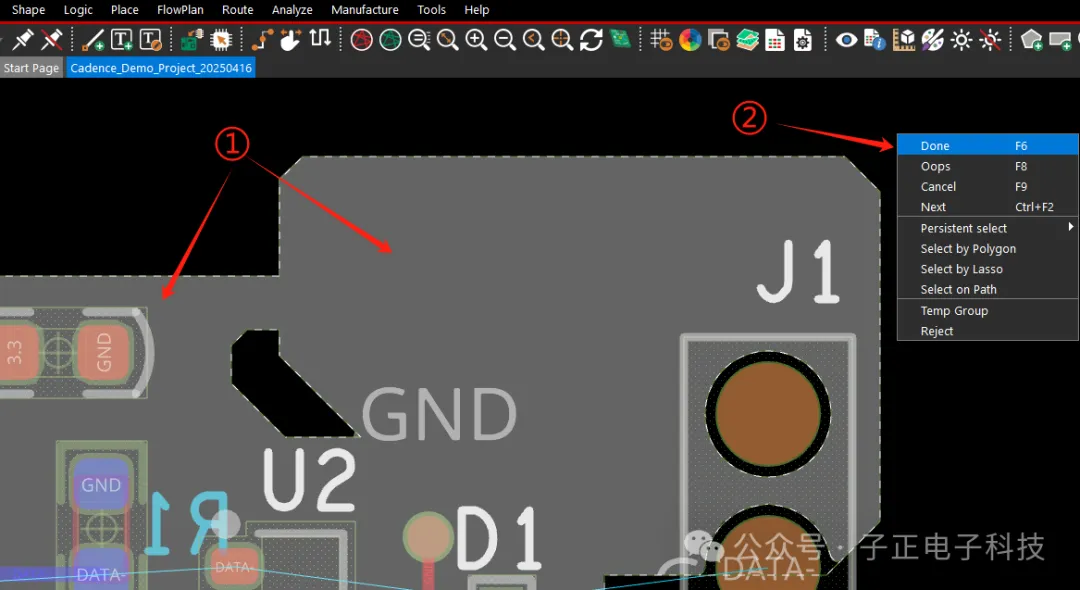1080x590 pixels.
Task: Click the Refresh circular arrows icon
Action: tap(591, 40)
